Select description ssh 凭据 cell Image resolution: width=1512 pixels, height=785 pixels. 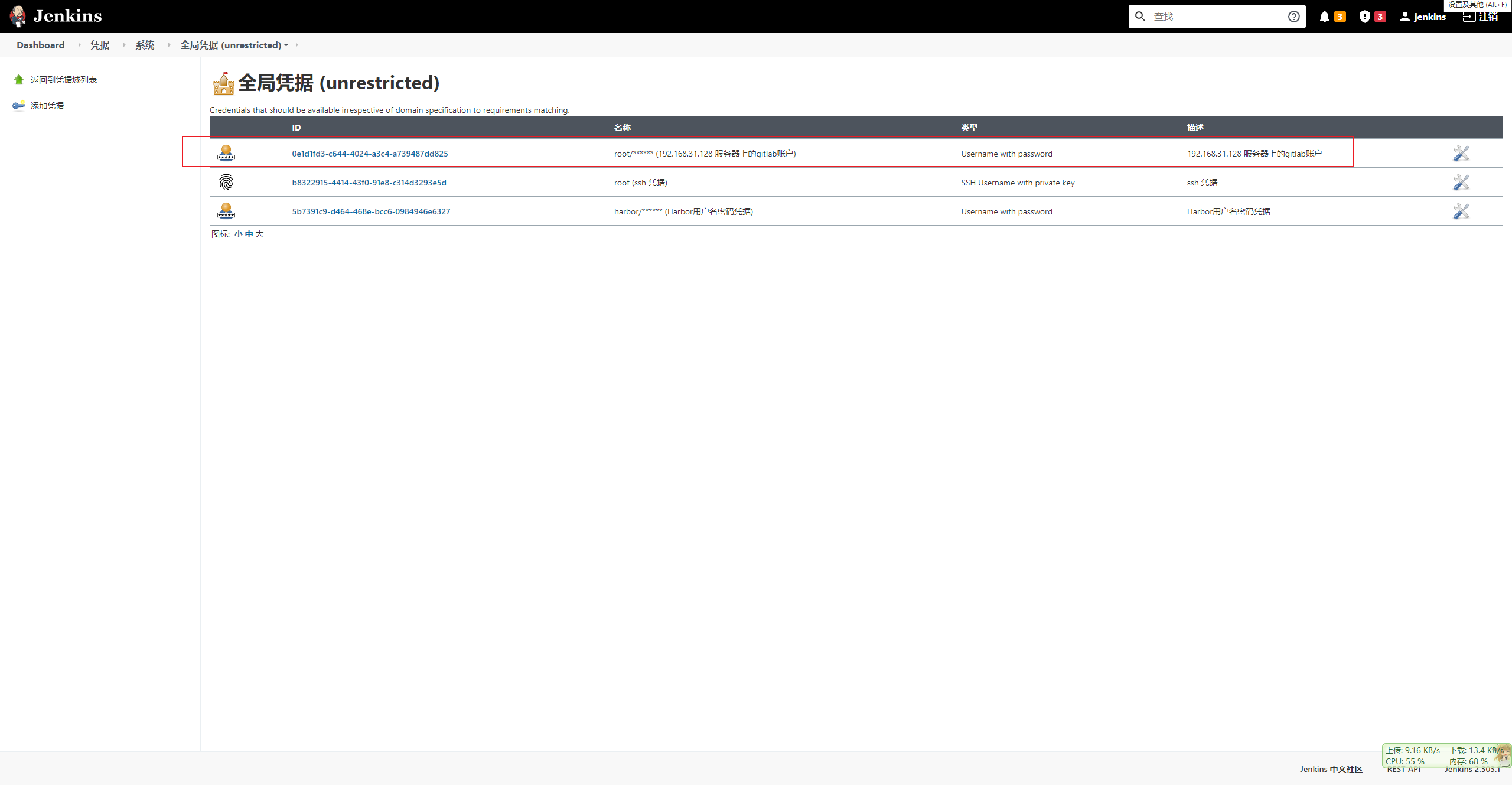tap(1202, 183)
